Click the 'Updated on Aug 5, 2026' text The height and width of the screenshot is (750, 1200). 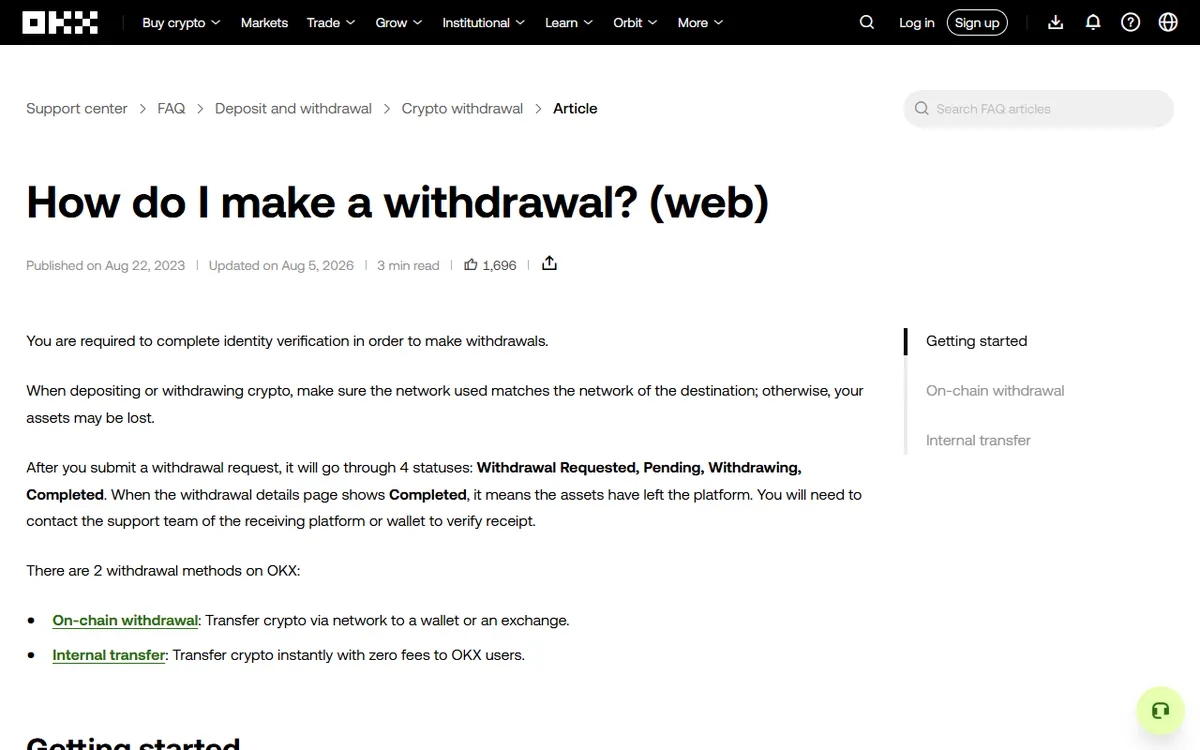click(281, 265)
